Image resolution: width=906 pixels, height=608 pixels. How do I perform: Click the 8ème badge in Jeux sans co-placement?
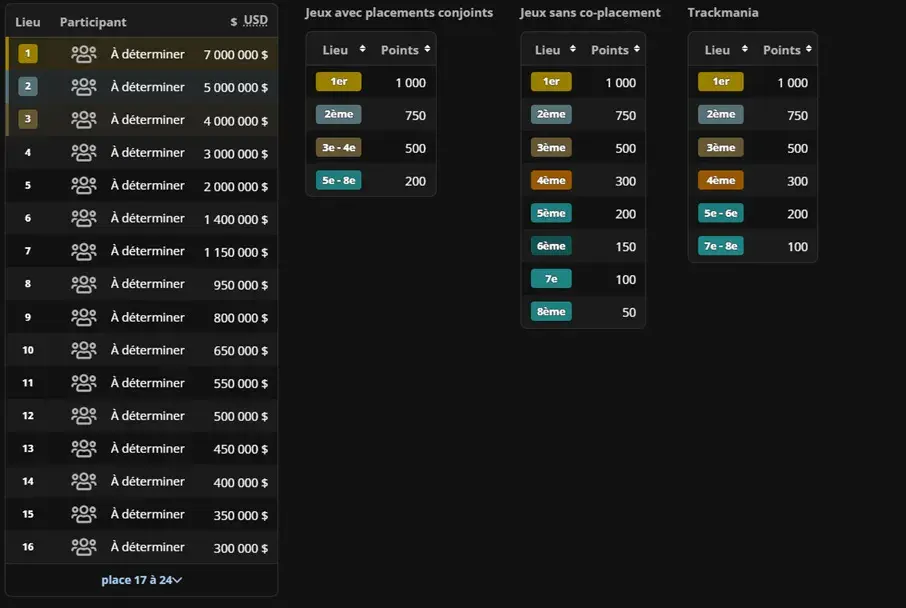click(551, 312)
